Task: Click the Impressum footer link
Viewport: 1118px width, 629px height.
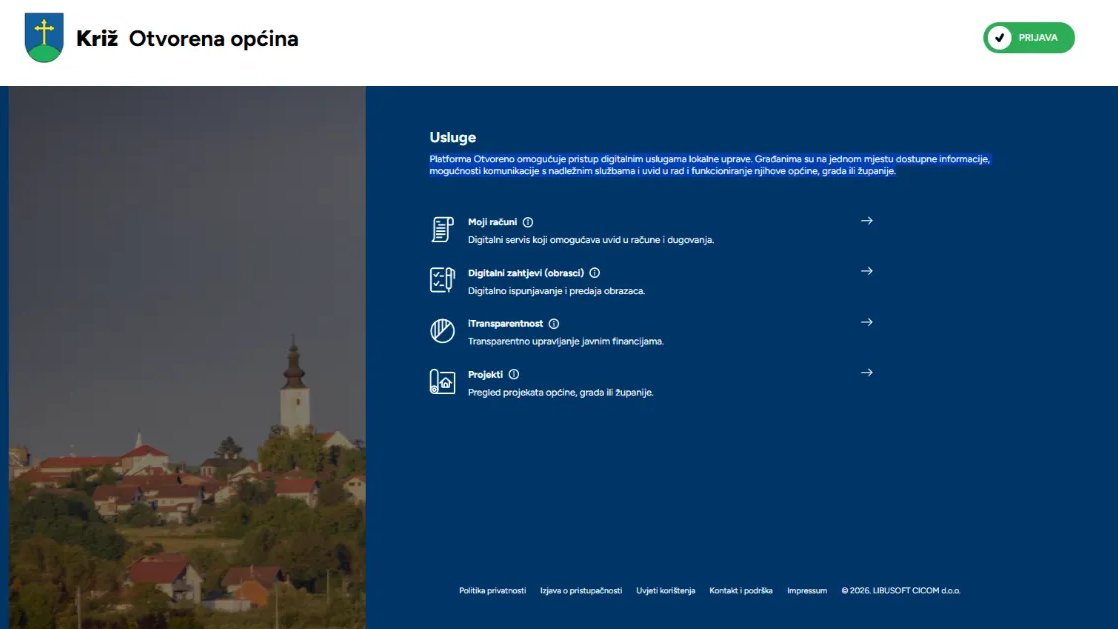Action: (x=807, y=591)
